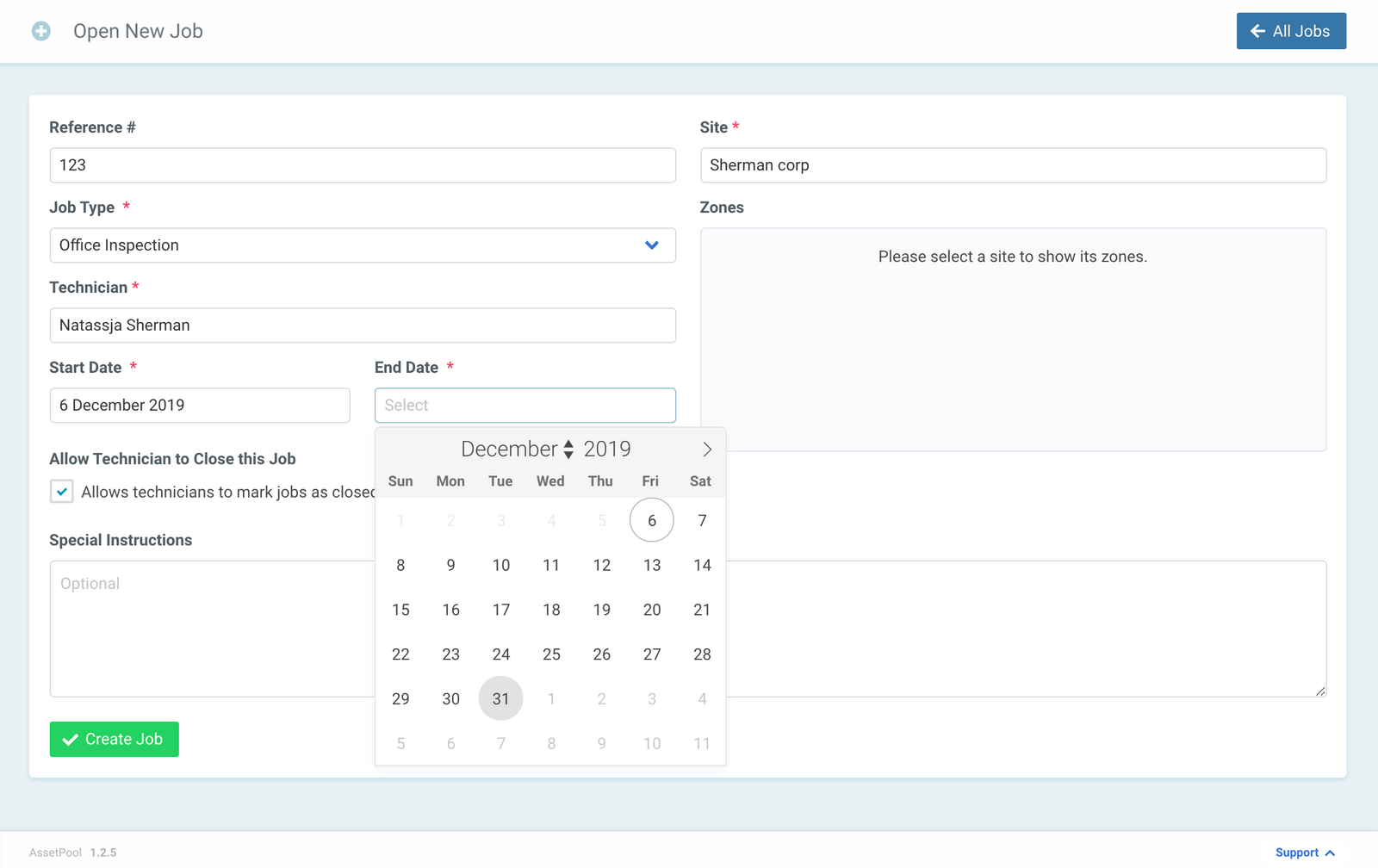Image resolution: width=1378 pixels, height=868 pixels.
Task: Select December 24 in calendar
Action: [501, 654]
